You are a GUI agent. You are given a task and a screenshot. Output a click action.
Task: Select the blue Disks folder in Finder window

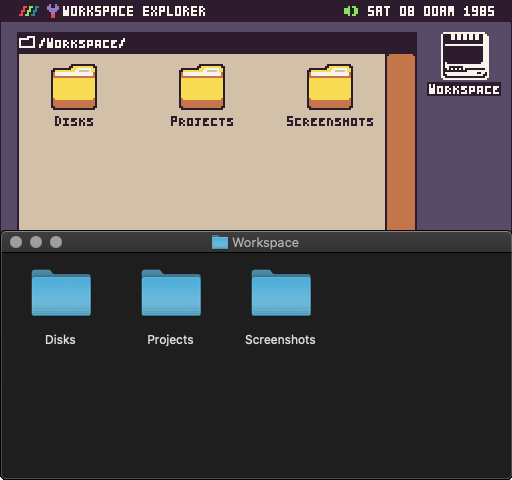[x=61, y=293]
